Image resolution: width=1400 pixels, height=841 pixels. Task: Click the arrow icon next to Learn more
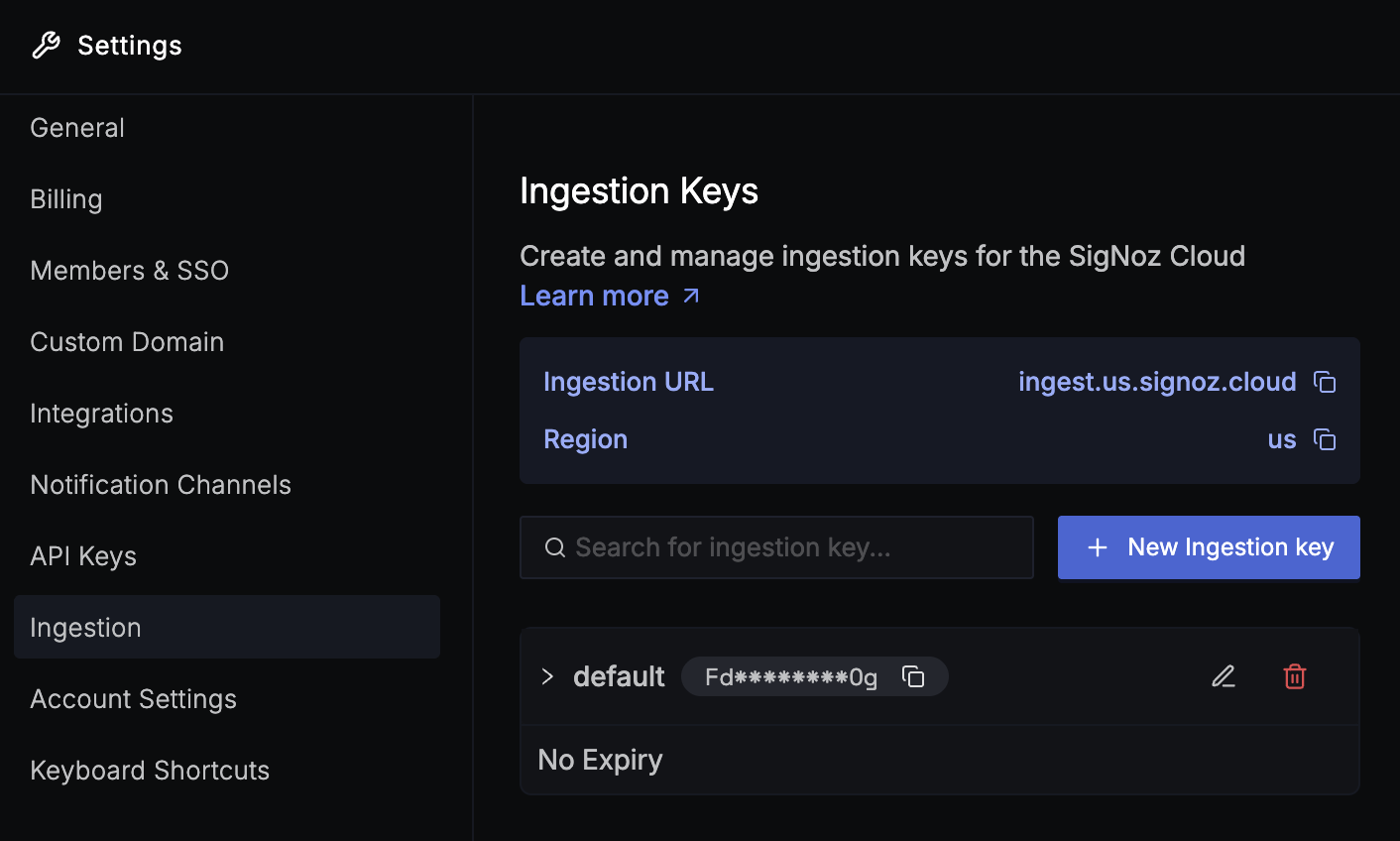pyautogui.click(x=691, y=295)
